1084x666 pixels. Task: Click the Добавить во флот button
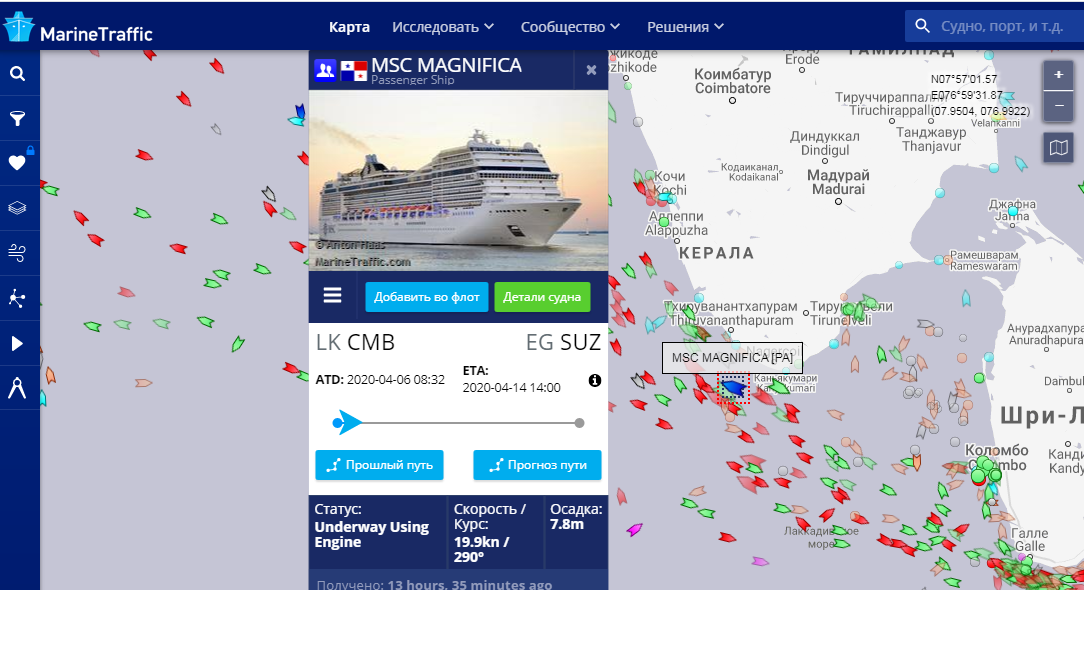427,297
